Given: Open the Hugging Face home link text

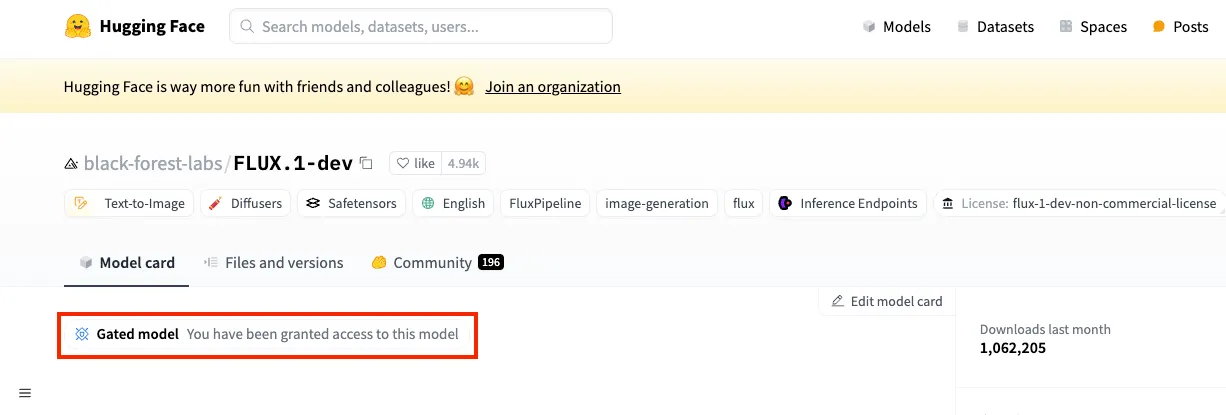Looking at the screenshot, I should (152, 26).
